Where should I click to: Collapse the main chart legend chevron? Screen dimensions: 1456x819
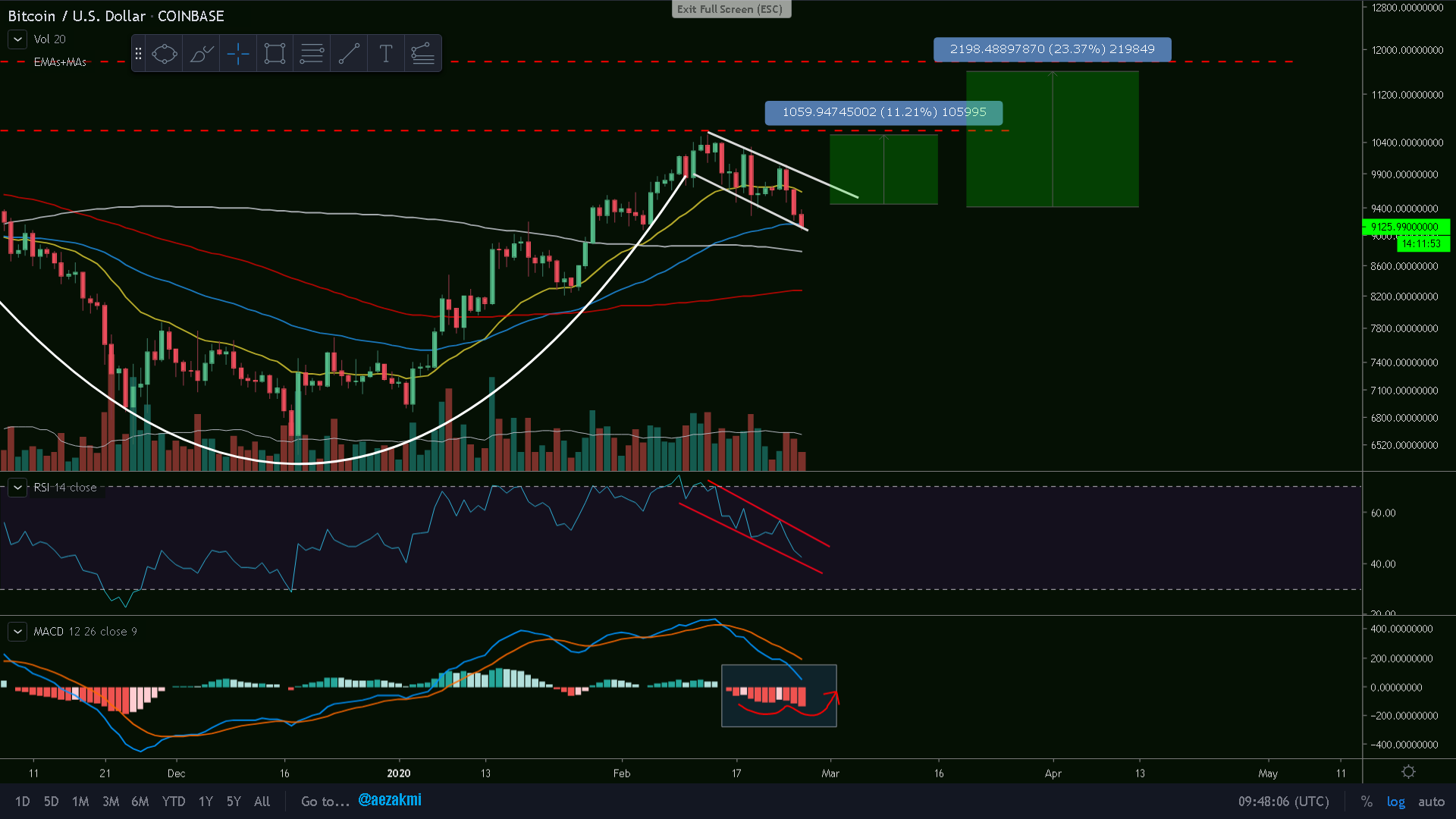(x=17, y=39)
